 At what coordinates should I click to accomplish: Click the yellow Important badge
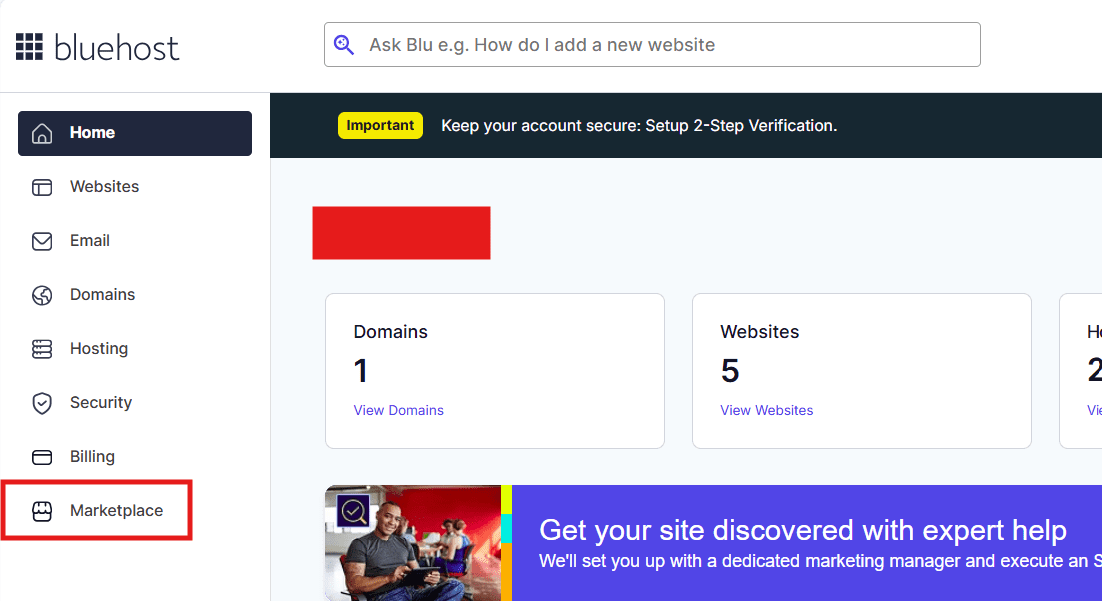[380, 125]
